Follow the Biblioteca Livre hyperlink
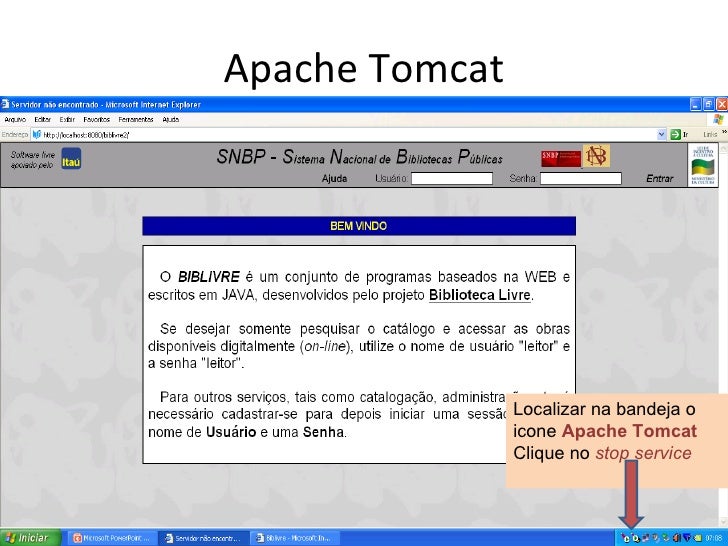 coord(480,295)
